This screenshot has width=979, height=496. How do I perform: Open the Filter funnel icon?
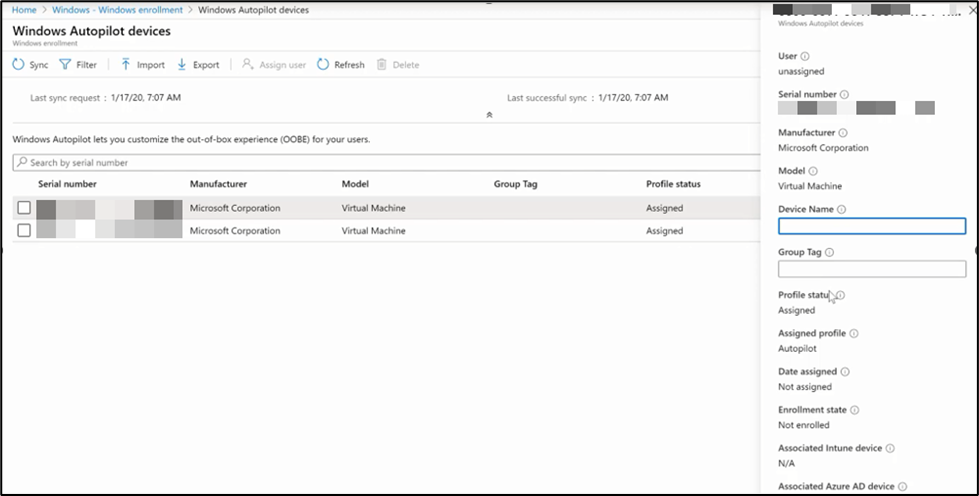coord(65,64)
